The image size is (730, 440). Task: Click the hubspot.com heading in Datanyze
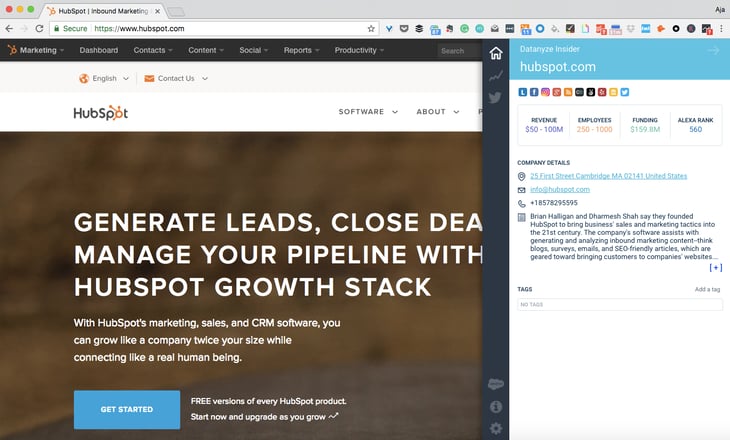pos(558,67)
